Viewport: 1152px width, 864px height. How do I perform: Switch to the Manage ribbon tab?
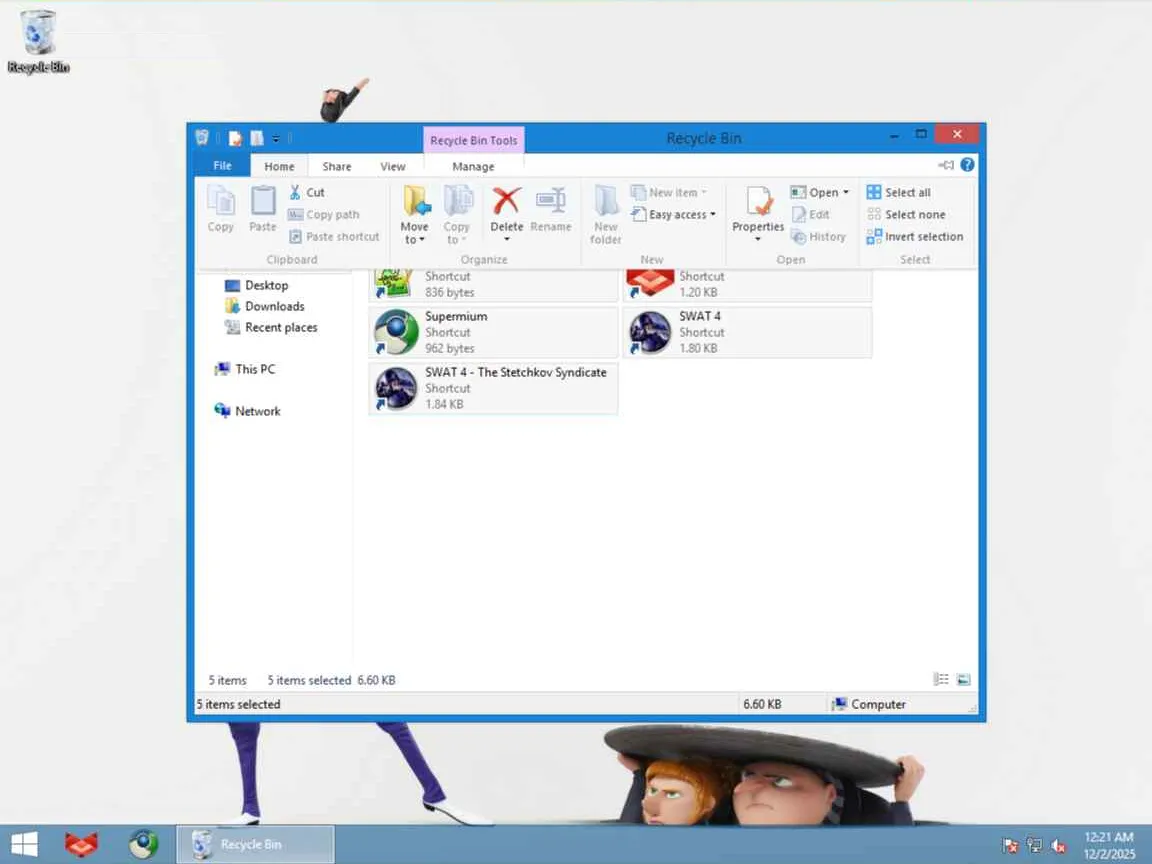coord(473,167)
